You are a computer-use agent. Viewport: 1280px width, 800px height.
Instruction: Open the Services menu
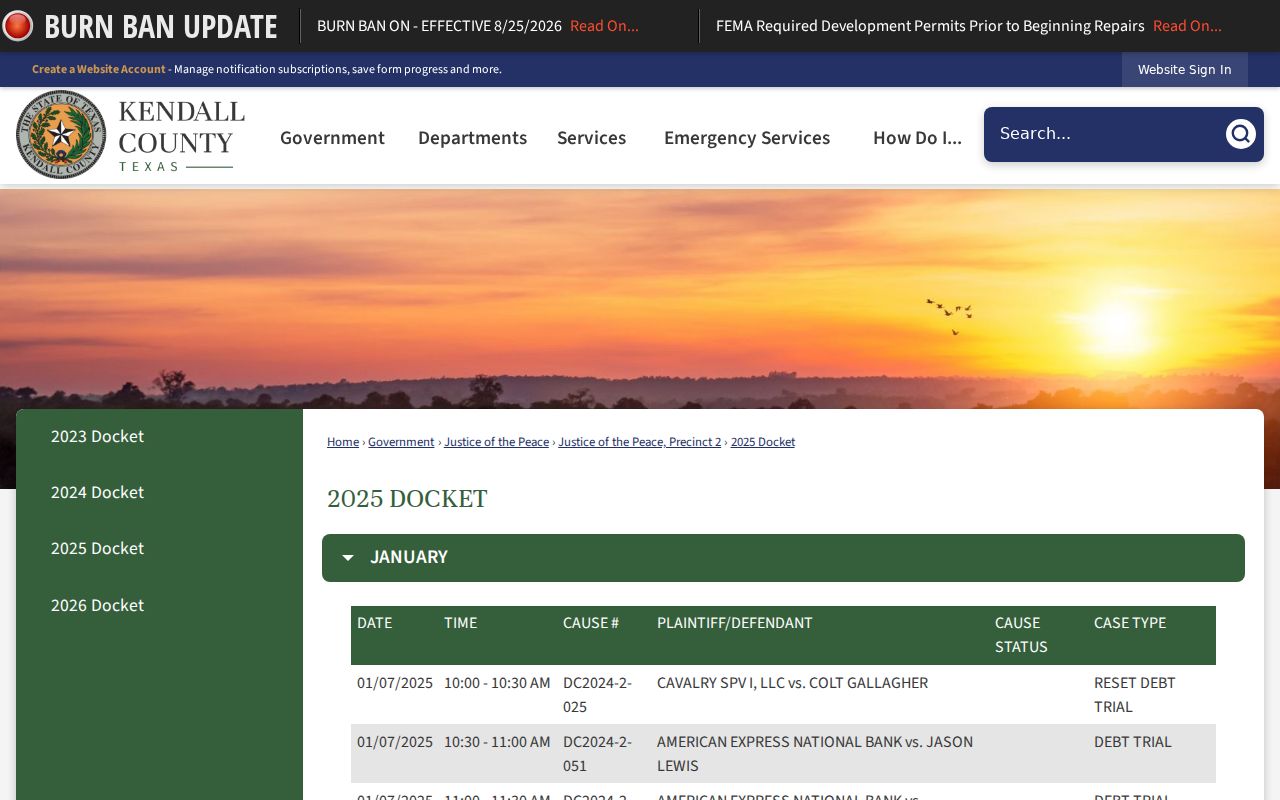(591, 138)
